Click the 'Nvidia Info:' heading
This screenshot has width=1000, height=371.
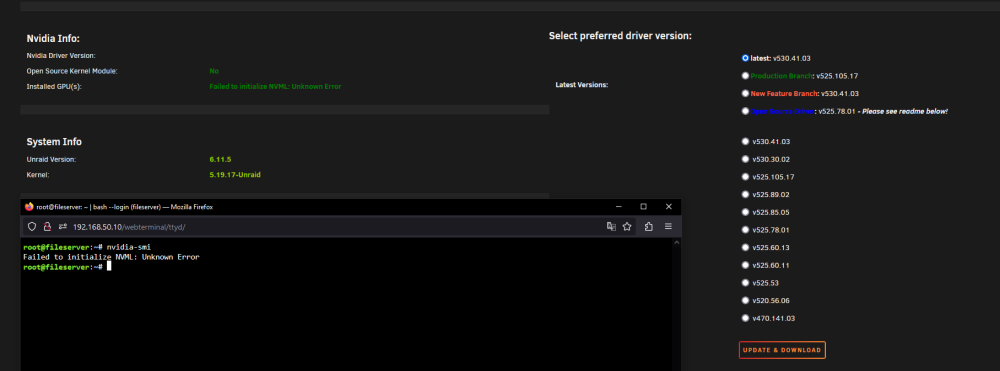(x=53, y=39)
